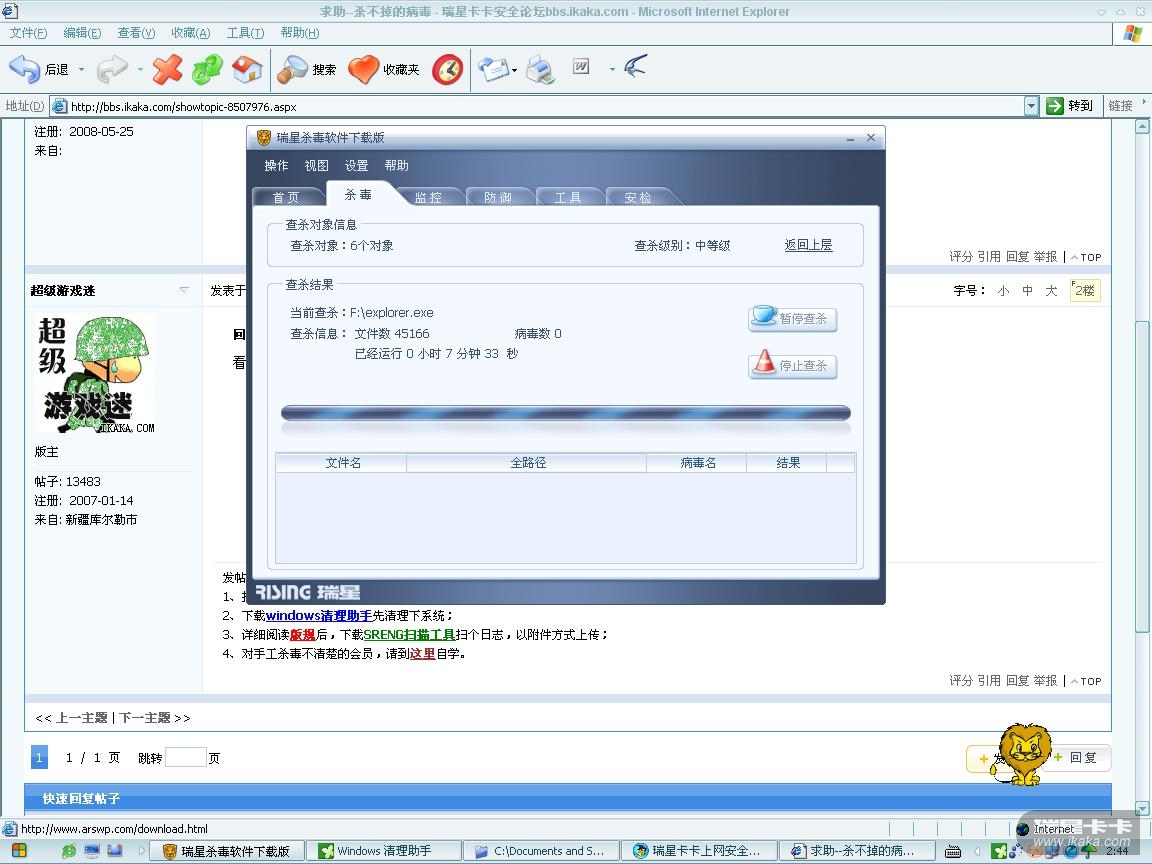Click 返回上层 link in Rising
1152x864 pixels.
click(x=808, y=245)
